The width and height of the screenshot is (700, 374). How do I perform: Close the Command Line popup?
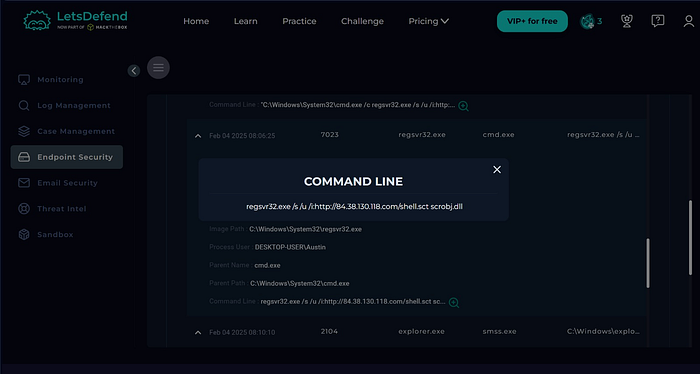[497, 170]
